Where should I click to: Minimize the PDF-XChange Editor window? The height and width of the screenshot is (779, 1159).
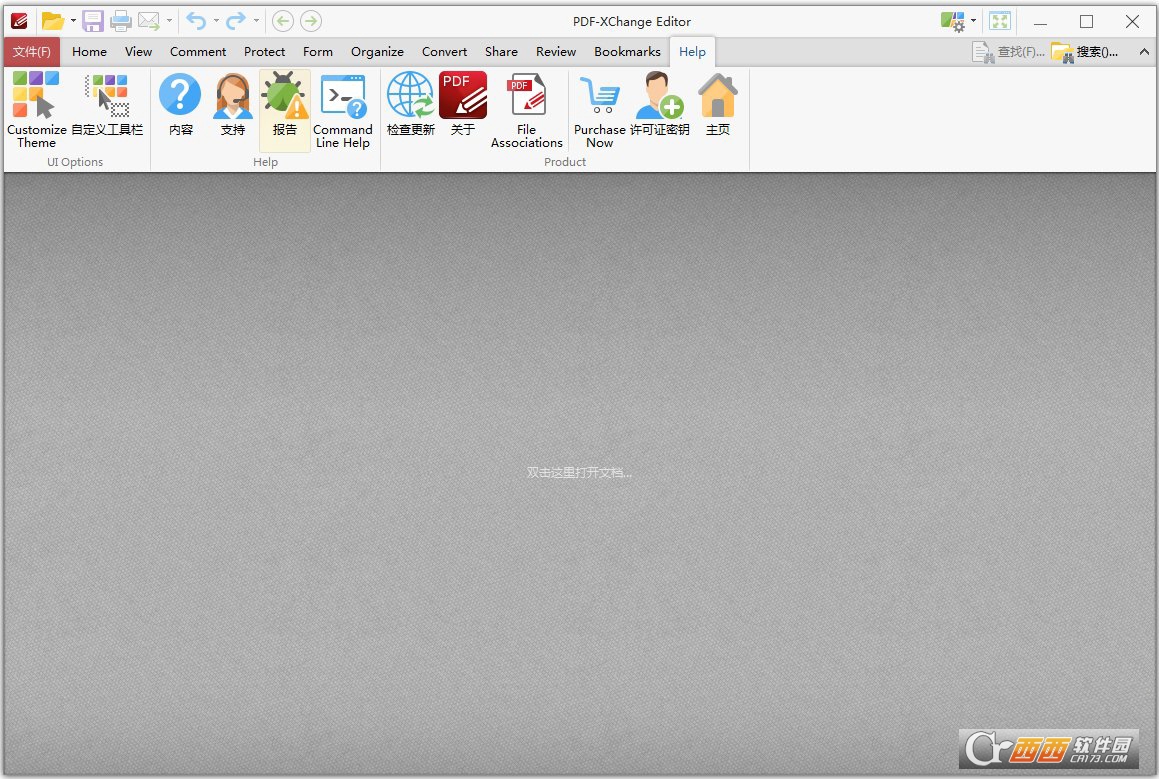[1041, 21]
